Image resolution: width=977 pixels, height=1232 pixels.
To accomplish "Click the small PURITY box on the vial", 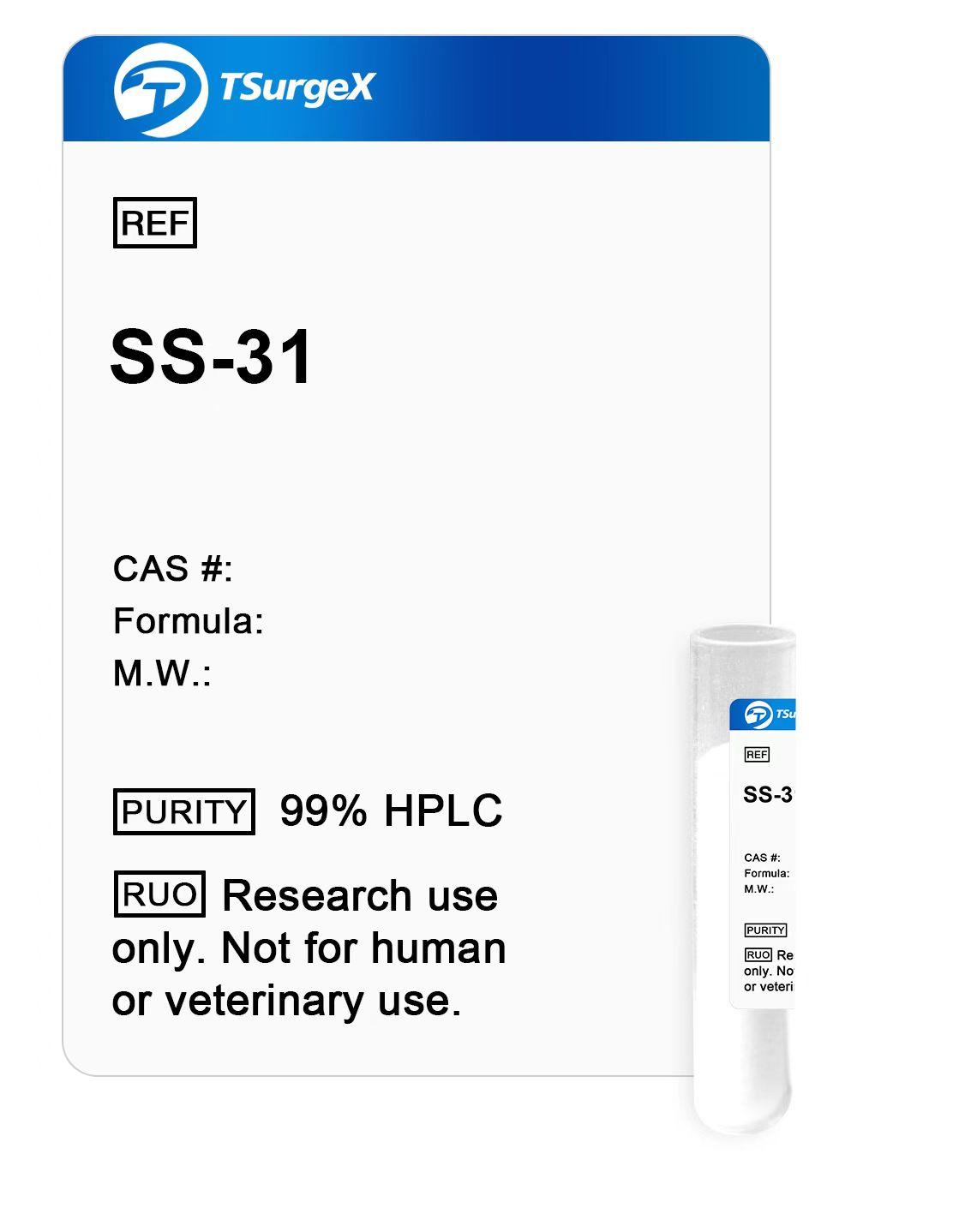I will pos(765,930).
